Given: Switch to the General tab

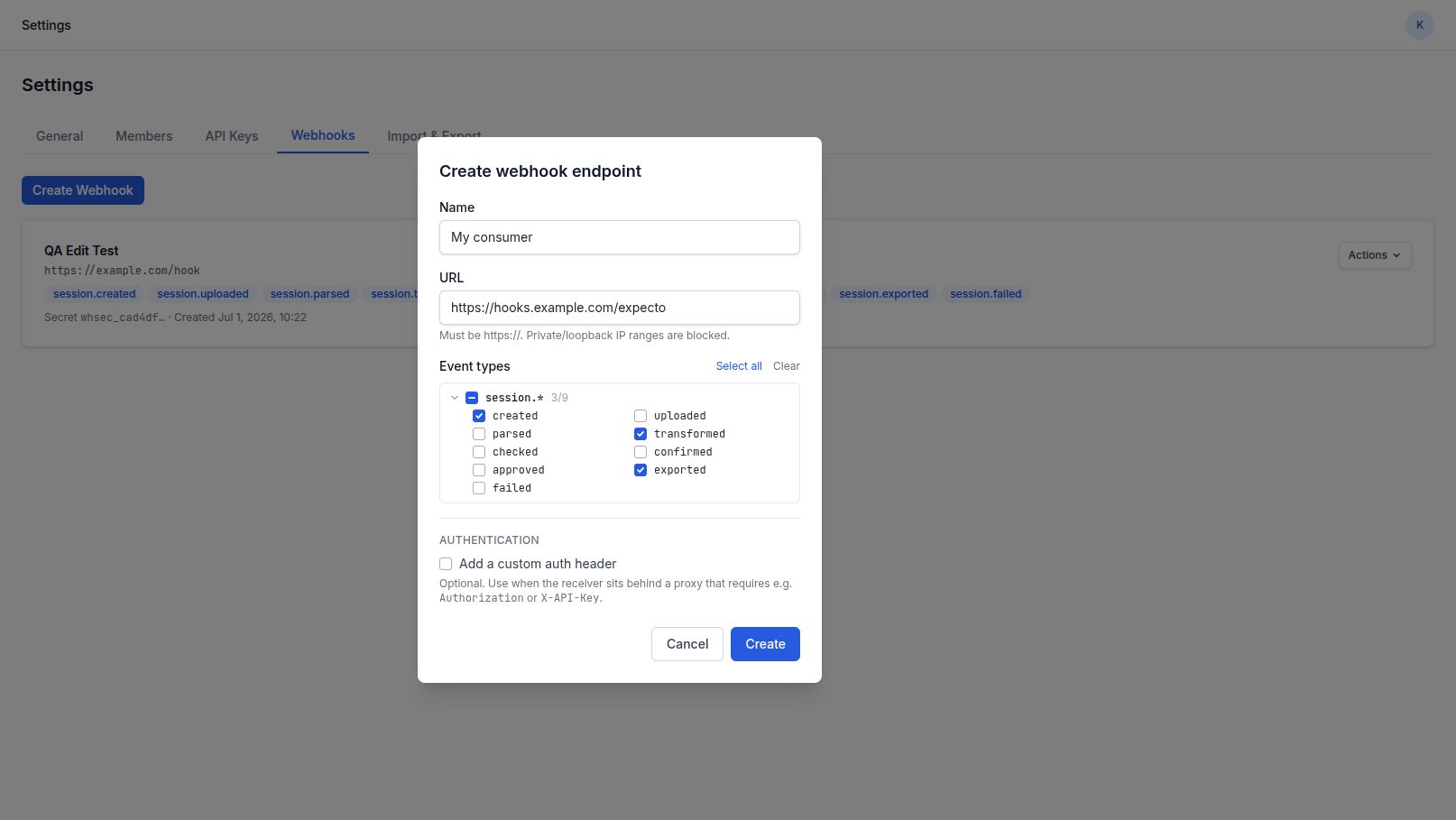Looking at the screenshot, I should pos(60,136).
